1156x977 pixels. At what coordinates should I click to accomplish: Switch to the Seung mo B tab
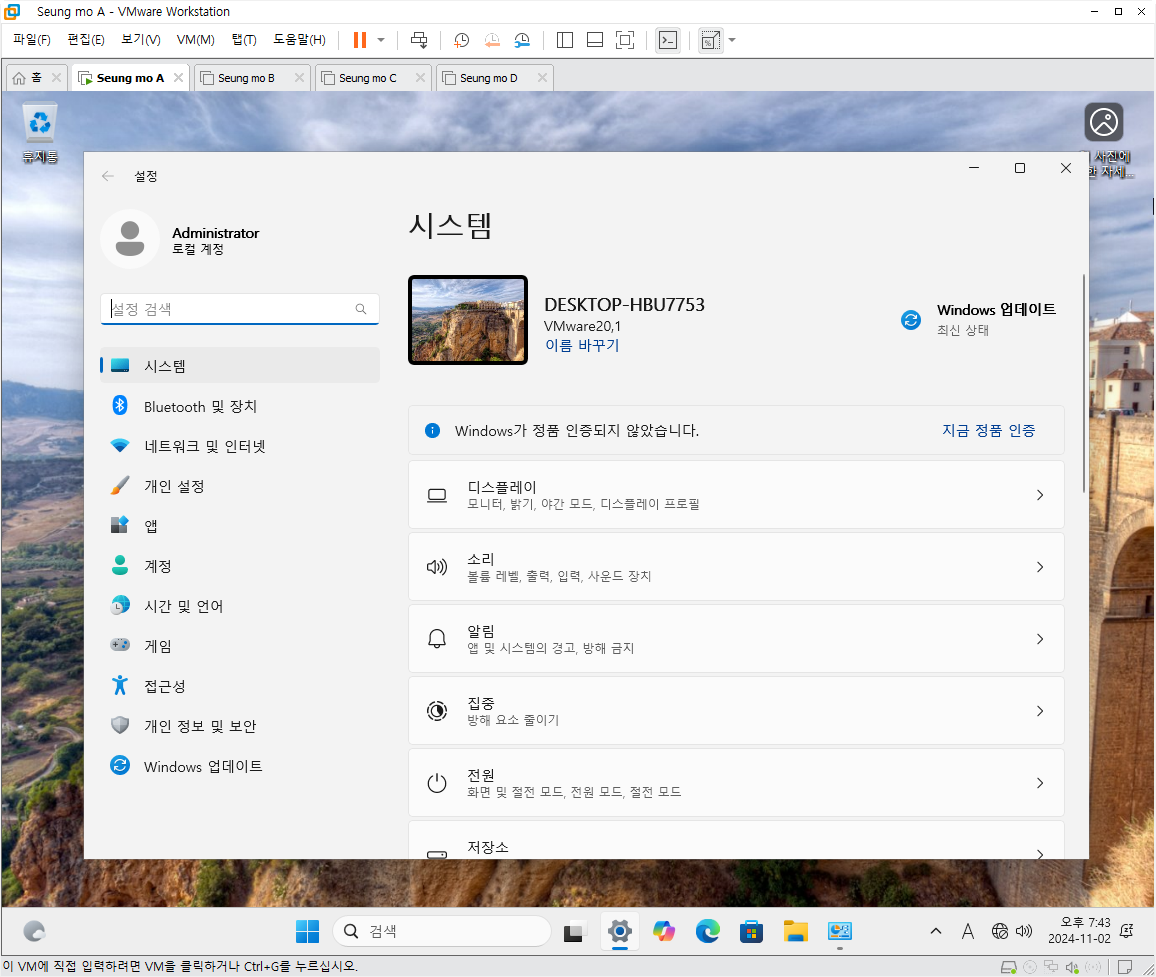pos(246,78)
